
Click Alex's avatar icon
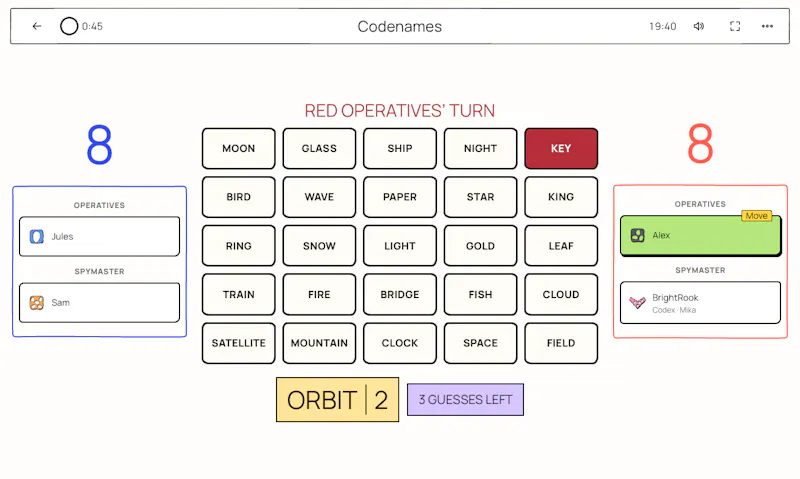click(638, 235)
